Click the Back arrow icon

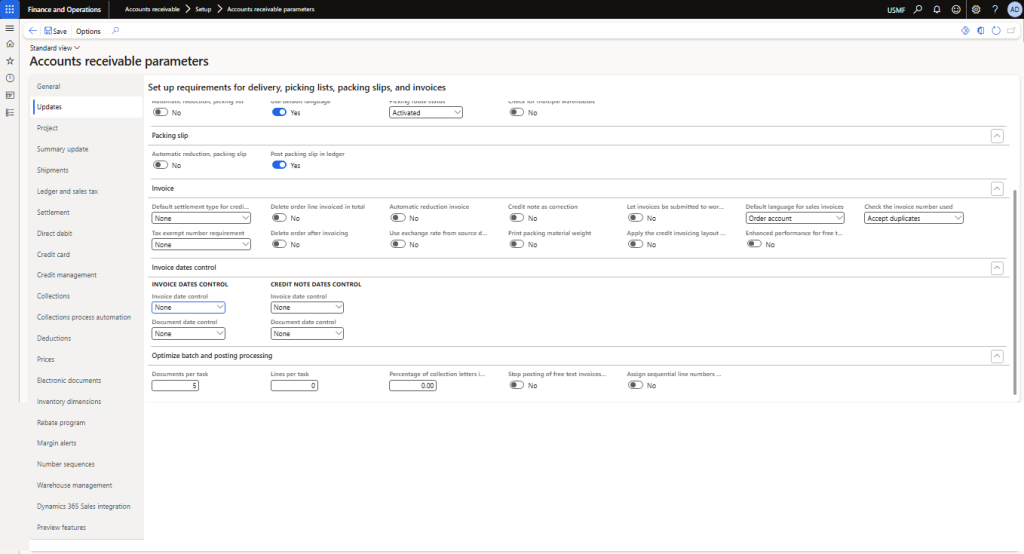click(33, 31)
